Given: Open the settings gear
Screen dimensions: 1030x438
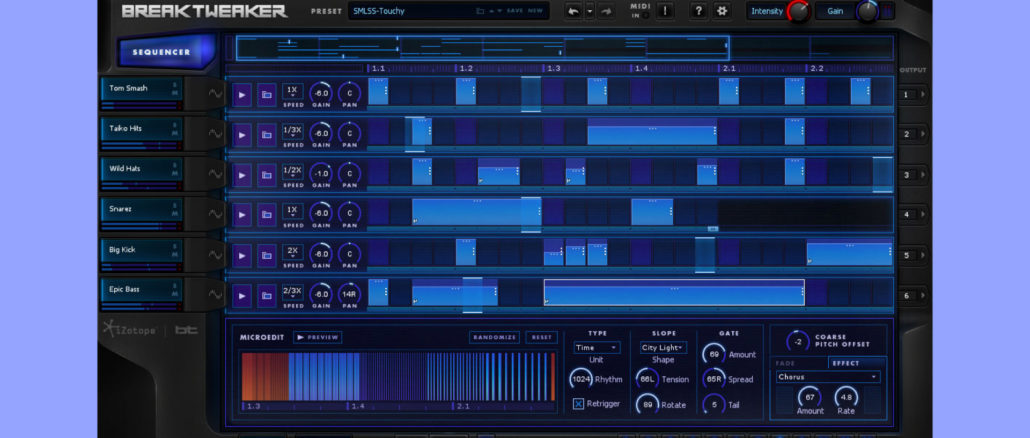Looking at the screenshot, I should [722, 11].
